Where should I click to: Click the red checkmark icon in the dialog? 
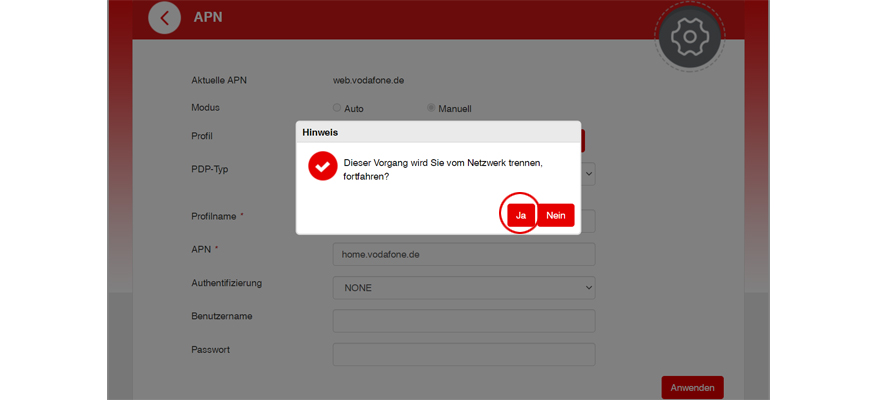pos(322,166)
